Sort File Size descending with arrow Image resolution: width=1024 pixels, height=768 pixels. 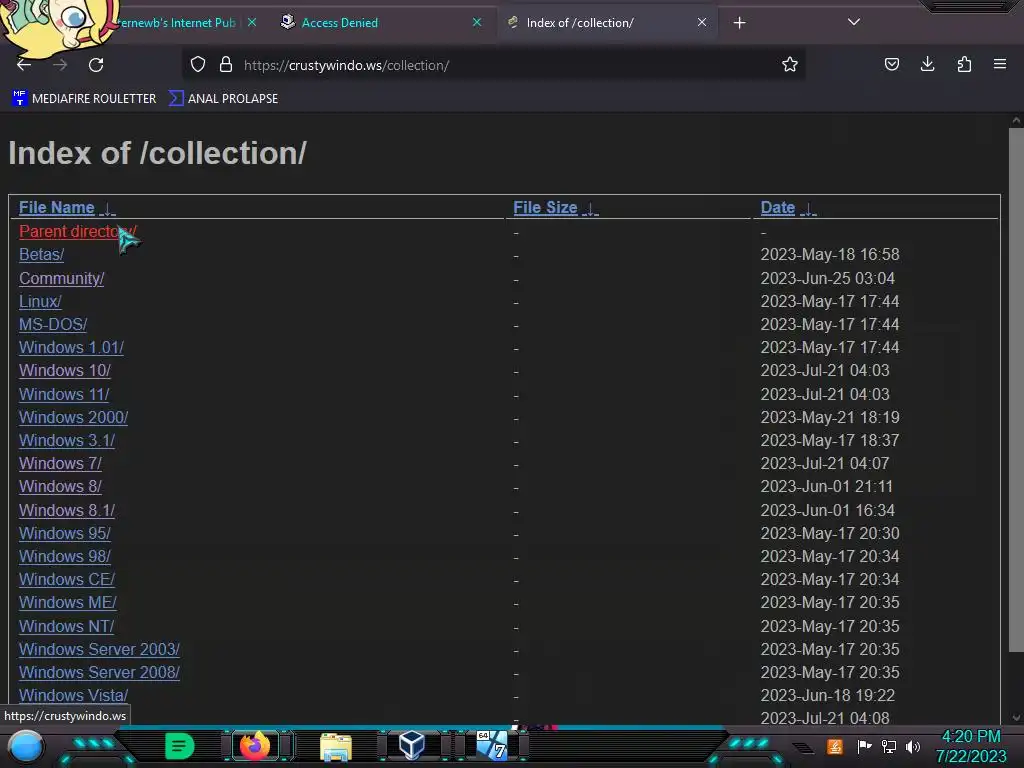[x=590, y=209]
